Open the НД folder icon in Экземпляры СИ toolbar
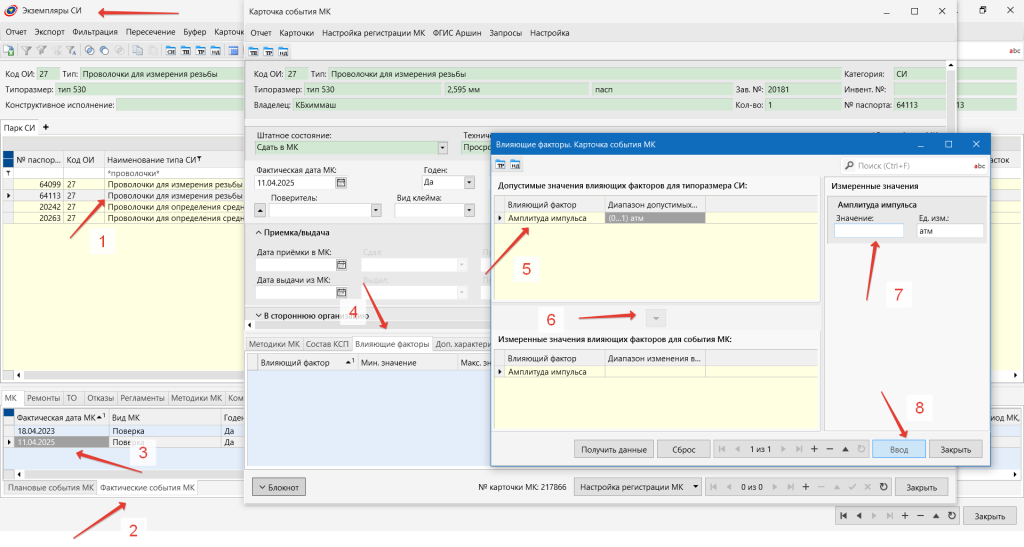This screenshot has height=547, width=1024. [216, 50]
